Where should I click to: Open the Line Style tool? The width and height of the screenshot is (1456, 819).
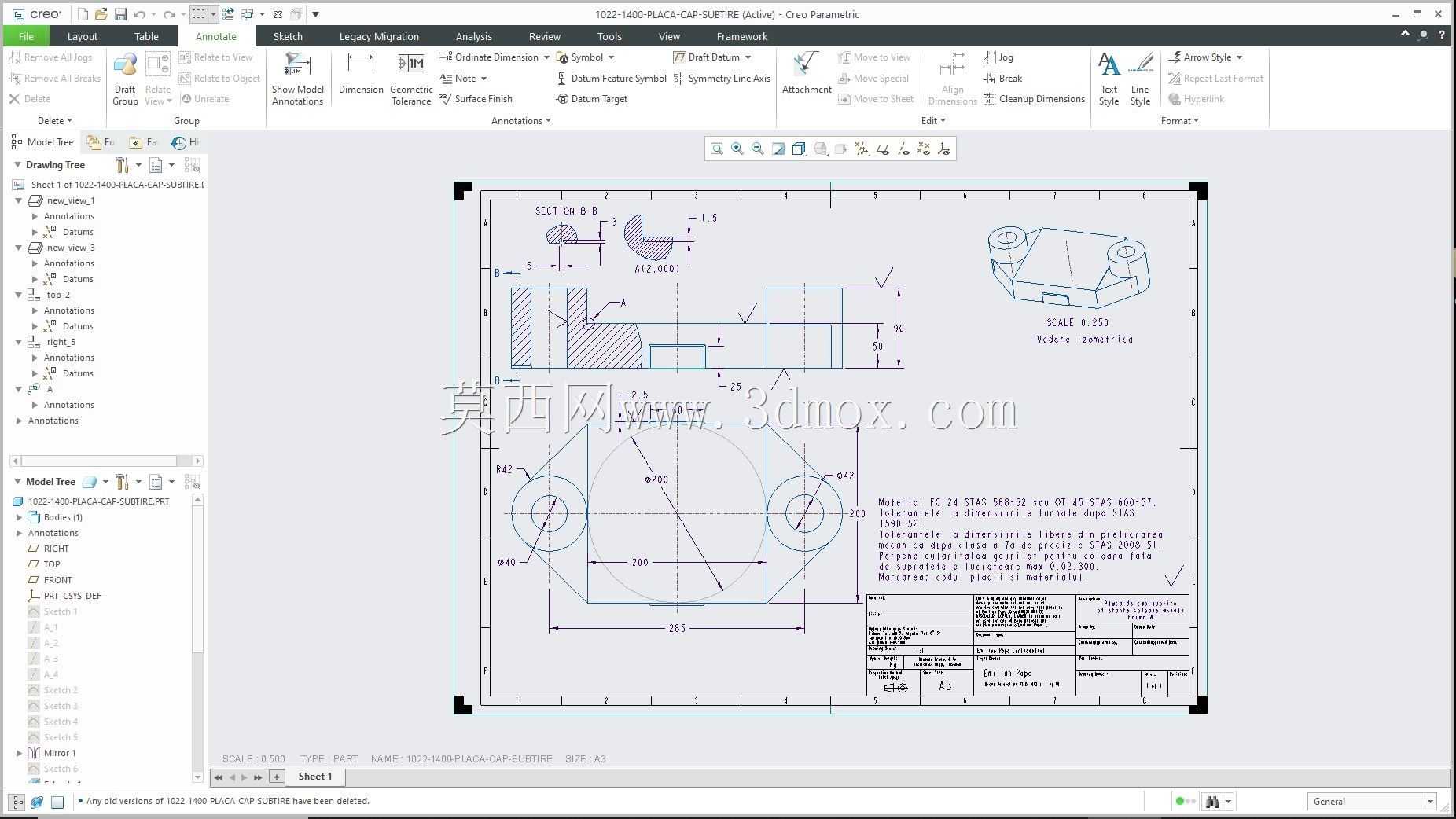[x=1140, y=79]
